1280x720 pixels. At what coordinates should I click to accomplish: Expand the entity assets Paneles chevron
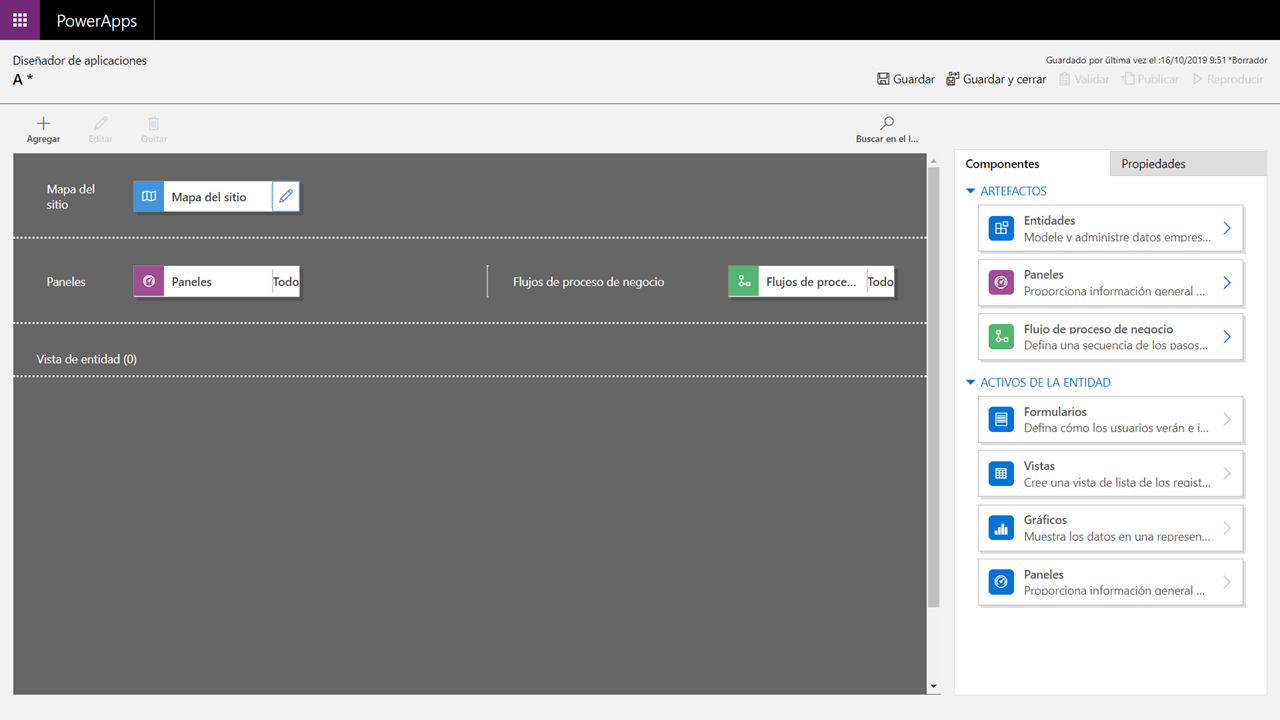(x=1227, y=582)
